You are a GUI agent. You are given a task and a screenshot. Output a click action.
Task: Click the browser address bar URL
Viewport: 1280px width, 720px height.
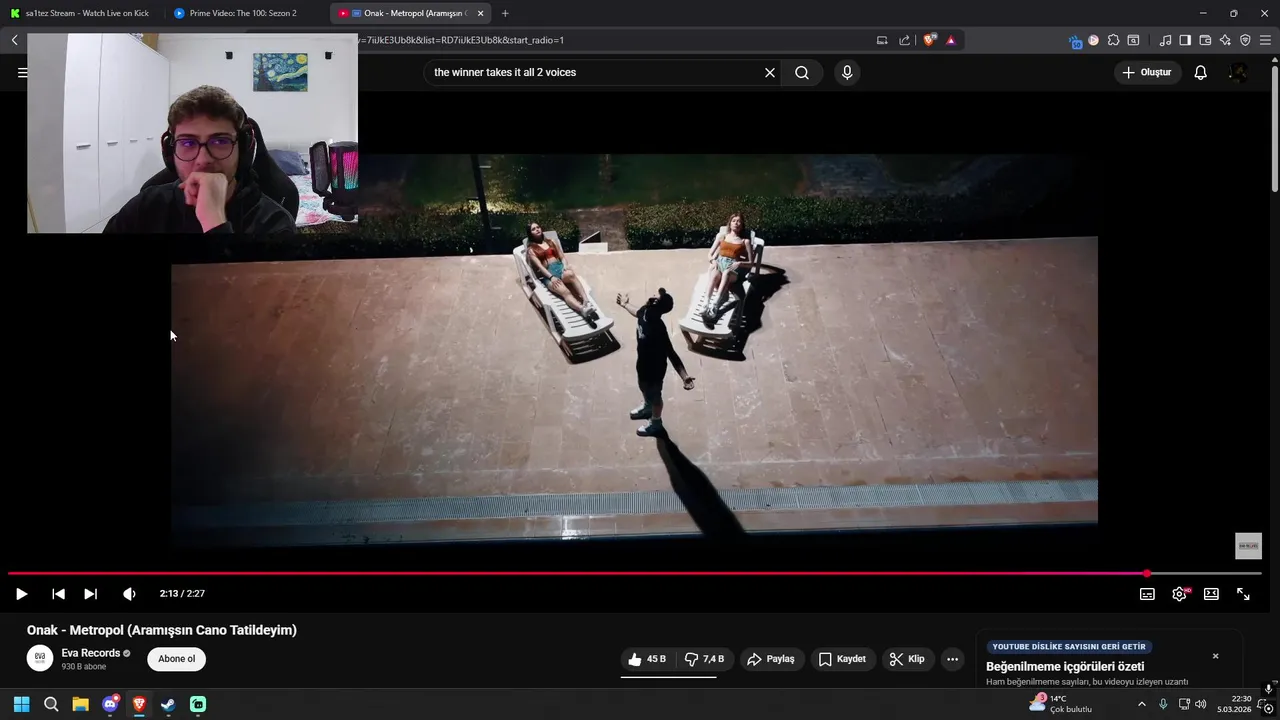coord(460,40)
